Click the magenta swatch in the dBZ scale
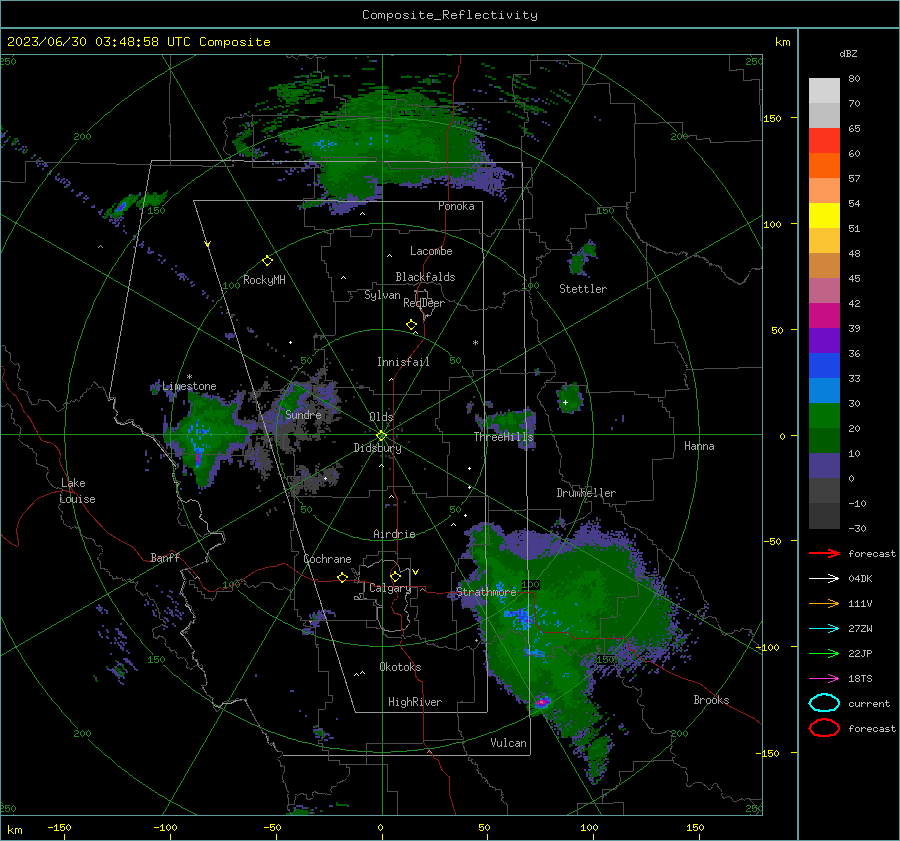 click(x=824, y=316)
